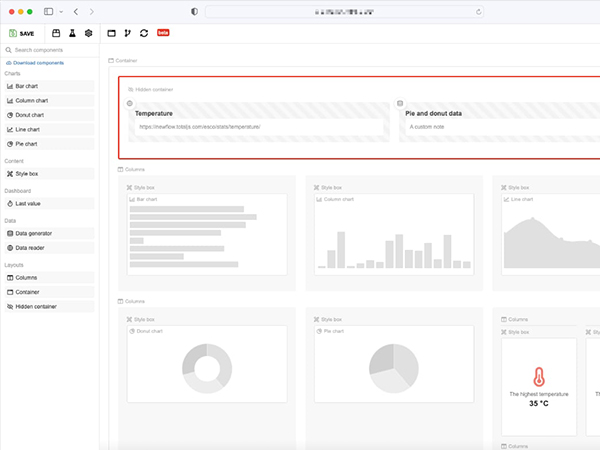
Task: Click the Container label at canvas top
Action: (123, 60)
